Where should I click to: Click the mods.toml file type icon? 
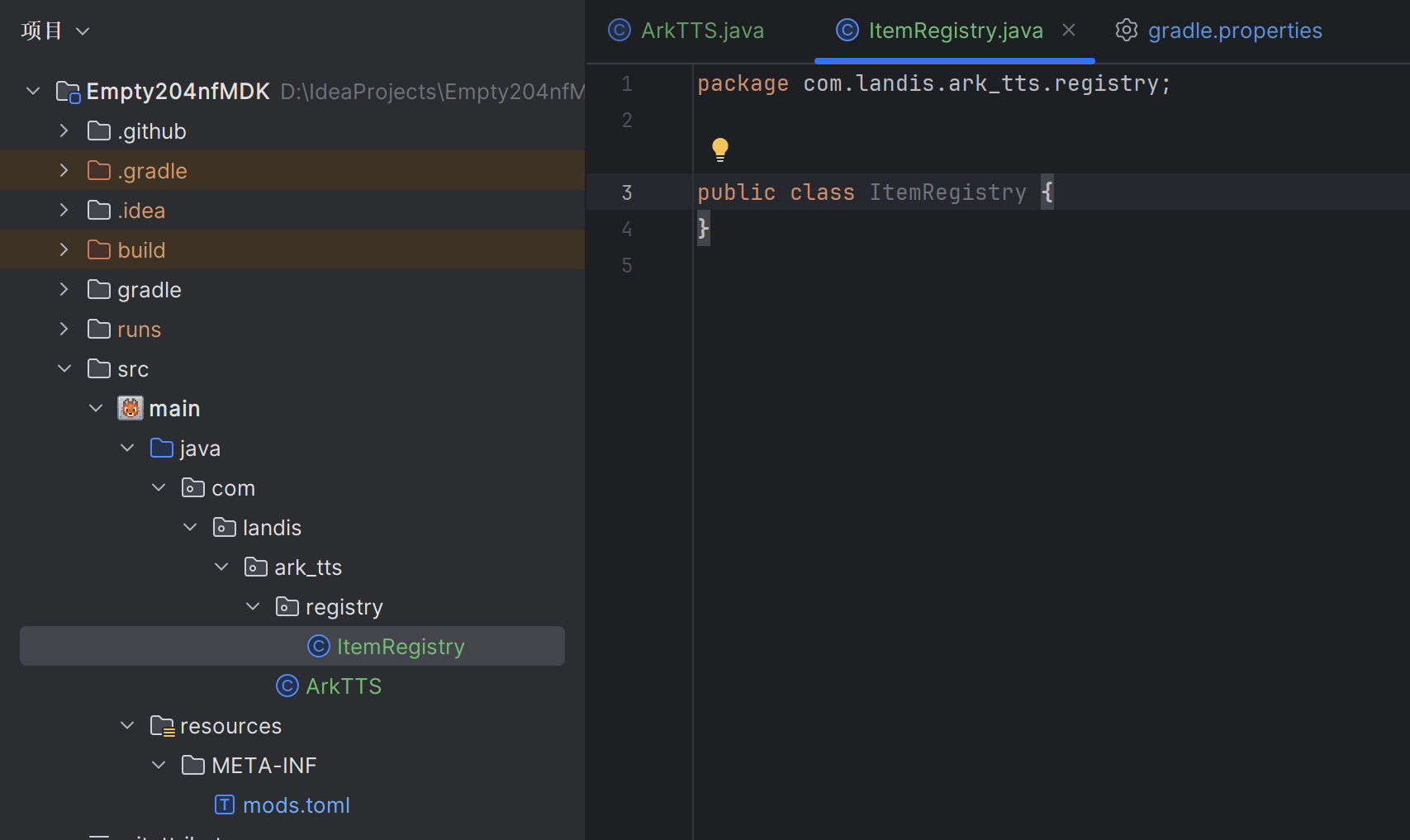(225, 804)
